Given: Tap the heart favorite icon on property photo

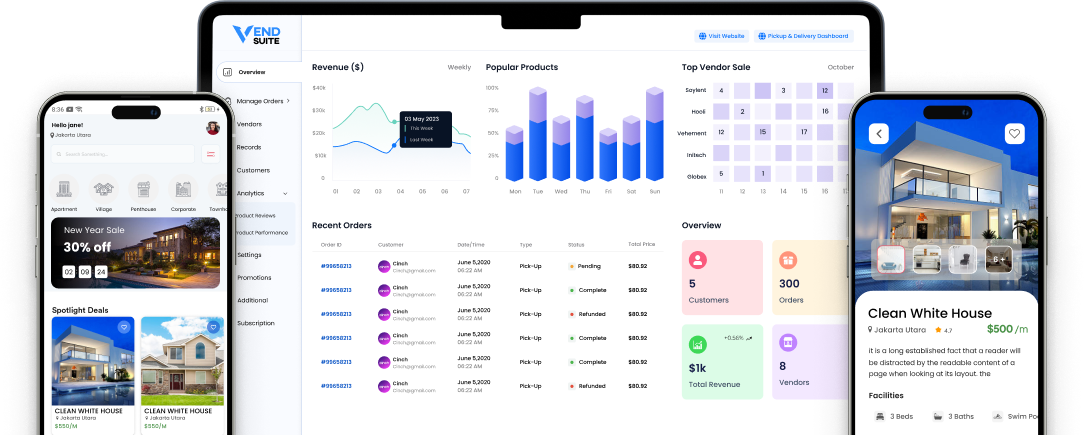Looking at the screenshot, I should click(1014, 133).
